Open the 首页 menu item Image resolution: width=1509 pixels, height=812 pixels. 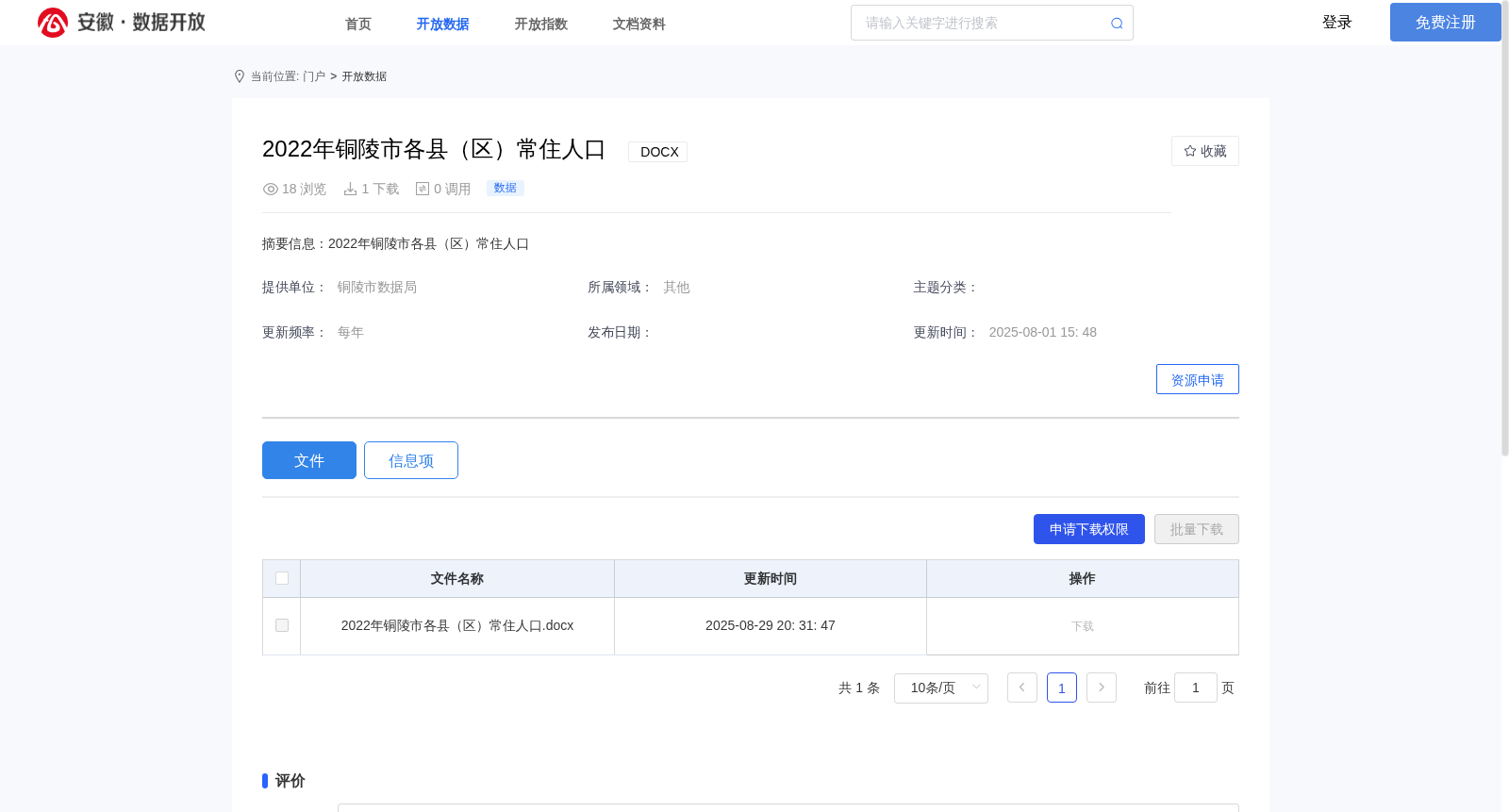coord(358,24)
